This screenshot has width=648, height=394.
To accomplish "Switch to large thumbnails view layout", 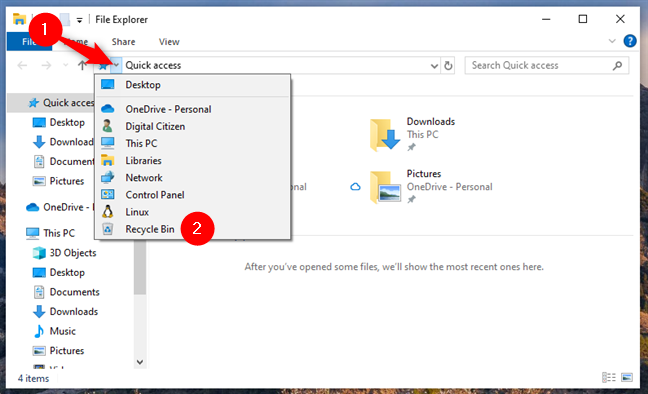I will coord(627,377).
